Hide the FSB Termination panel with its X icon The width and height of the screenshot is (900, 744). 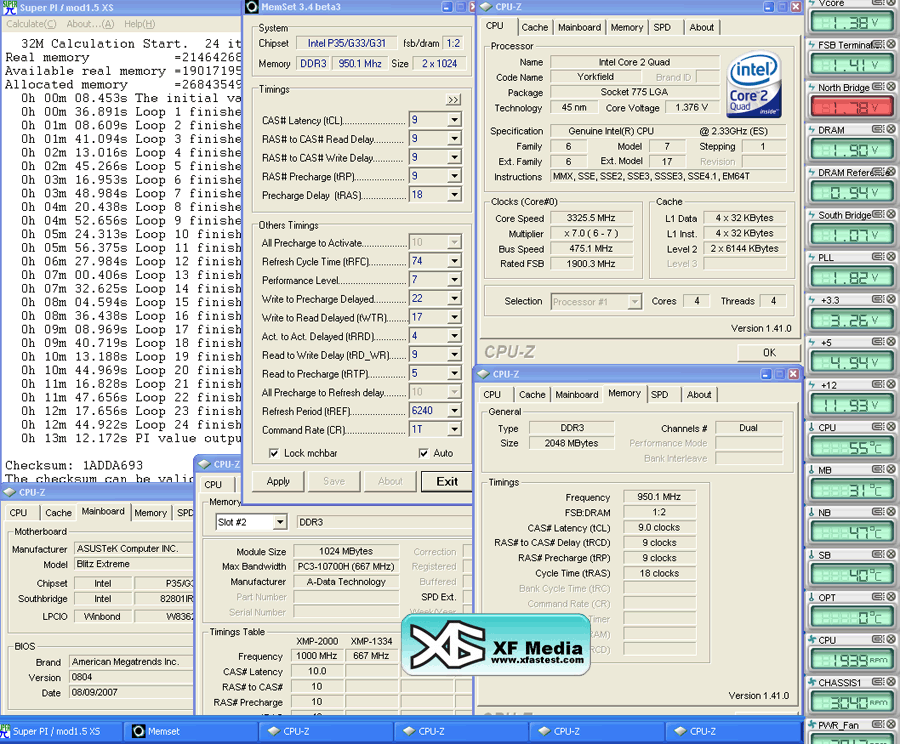pos(891,44)
